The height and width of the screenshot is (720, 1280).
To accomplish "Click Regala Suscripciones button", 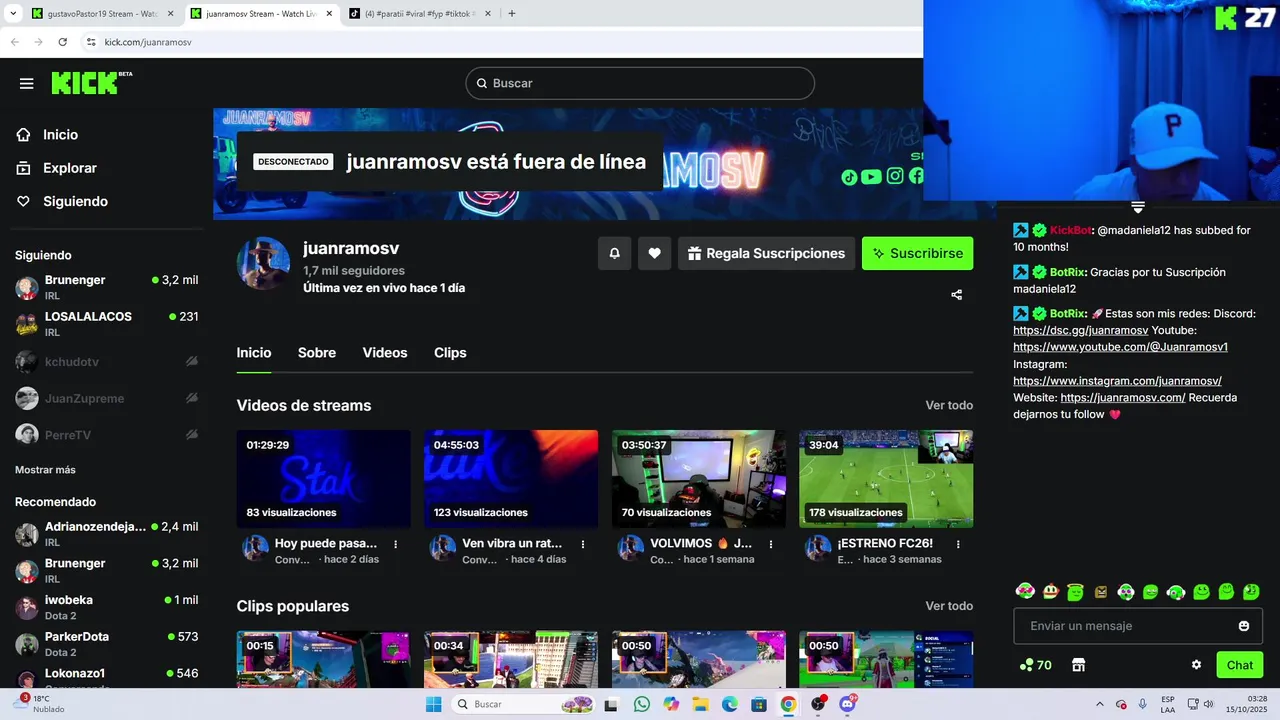I will [x=766, y=253].
